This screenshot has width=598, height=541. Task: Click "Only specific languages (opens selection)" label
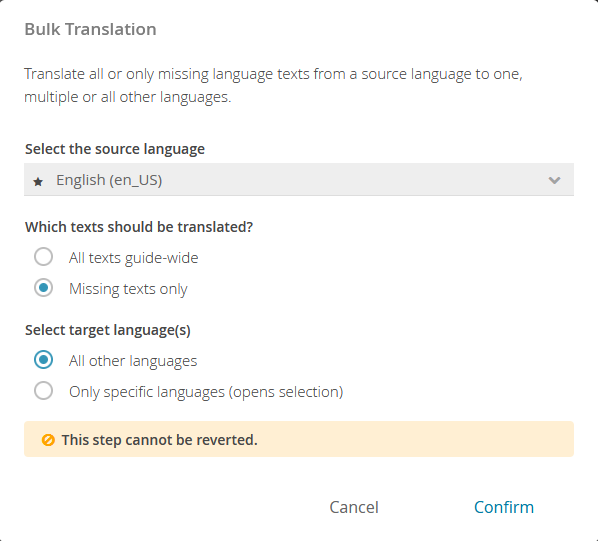tap(206, 392)
